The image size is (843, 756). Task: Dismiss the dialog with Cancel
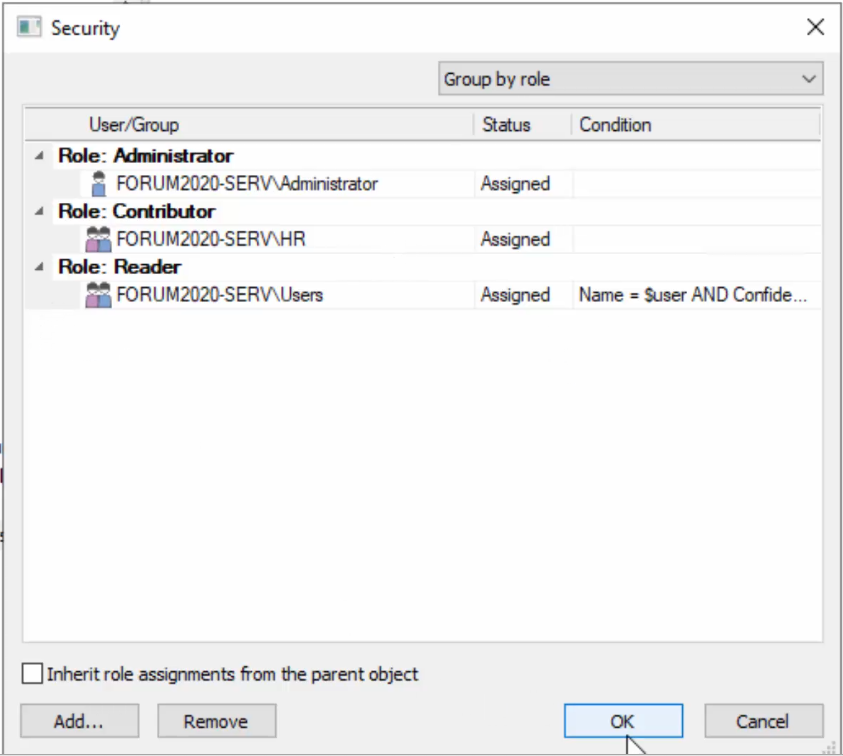point(763,720)
